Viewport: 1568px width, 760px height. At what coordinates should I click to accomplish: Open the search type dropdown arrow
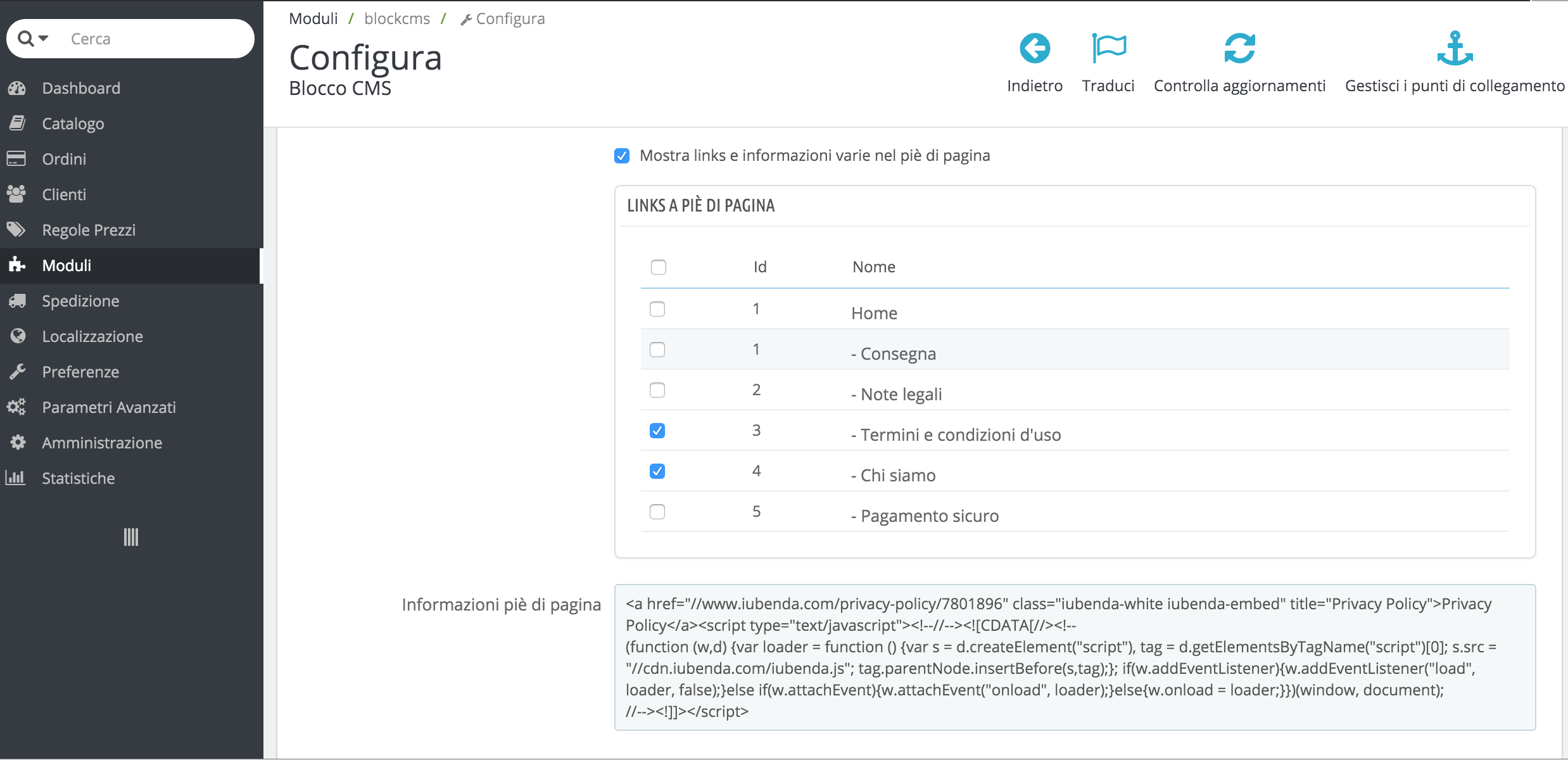click(x=43, y=38)
